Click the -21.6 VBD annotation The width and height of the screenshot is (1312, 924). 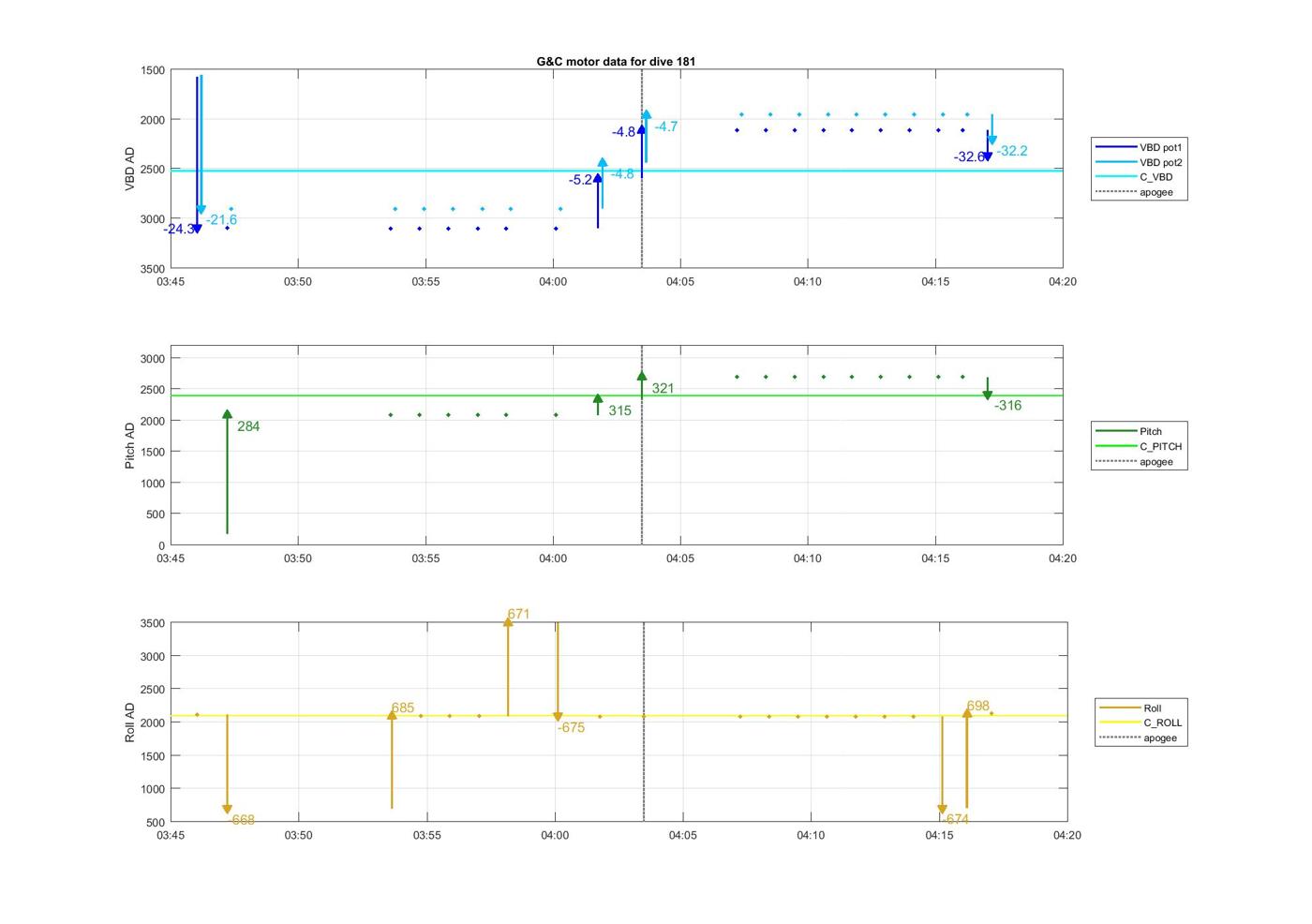click(x=222, y=220)
